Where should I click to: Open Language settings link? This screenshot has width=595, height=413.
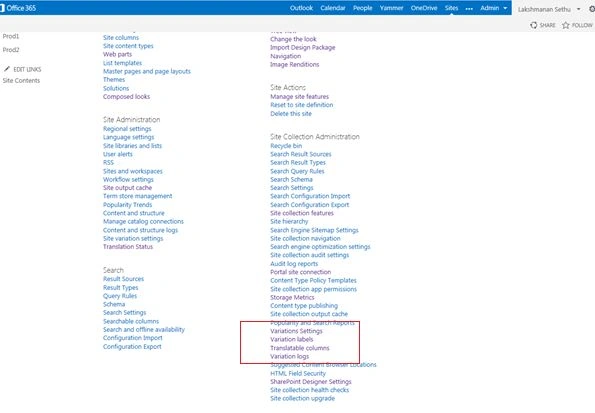coord(129,137)
